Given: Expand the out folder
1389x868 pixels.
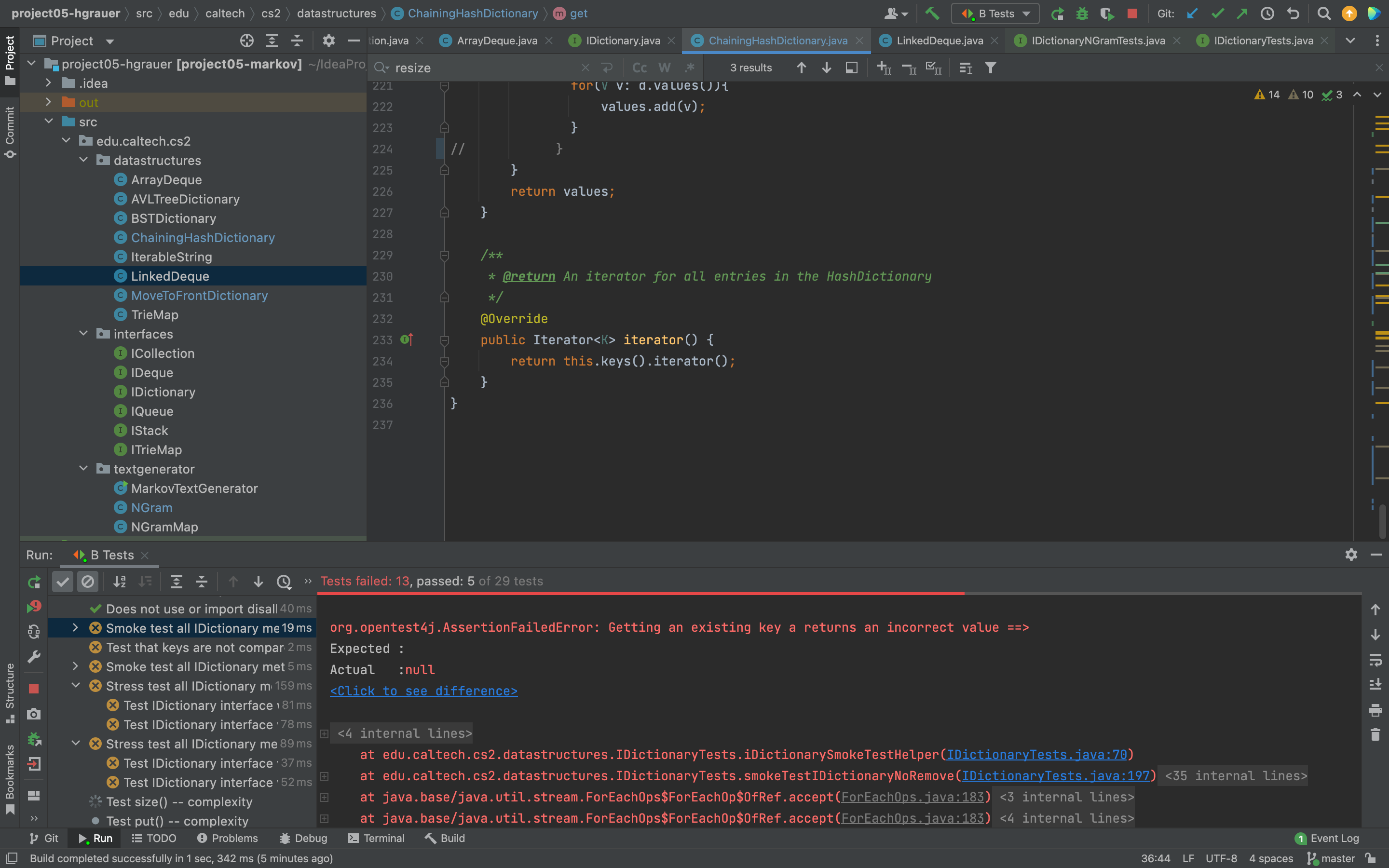Looking at the screenshot, I should coord(49,102).
